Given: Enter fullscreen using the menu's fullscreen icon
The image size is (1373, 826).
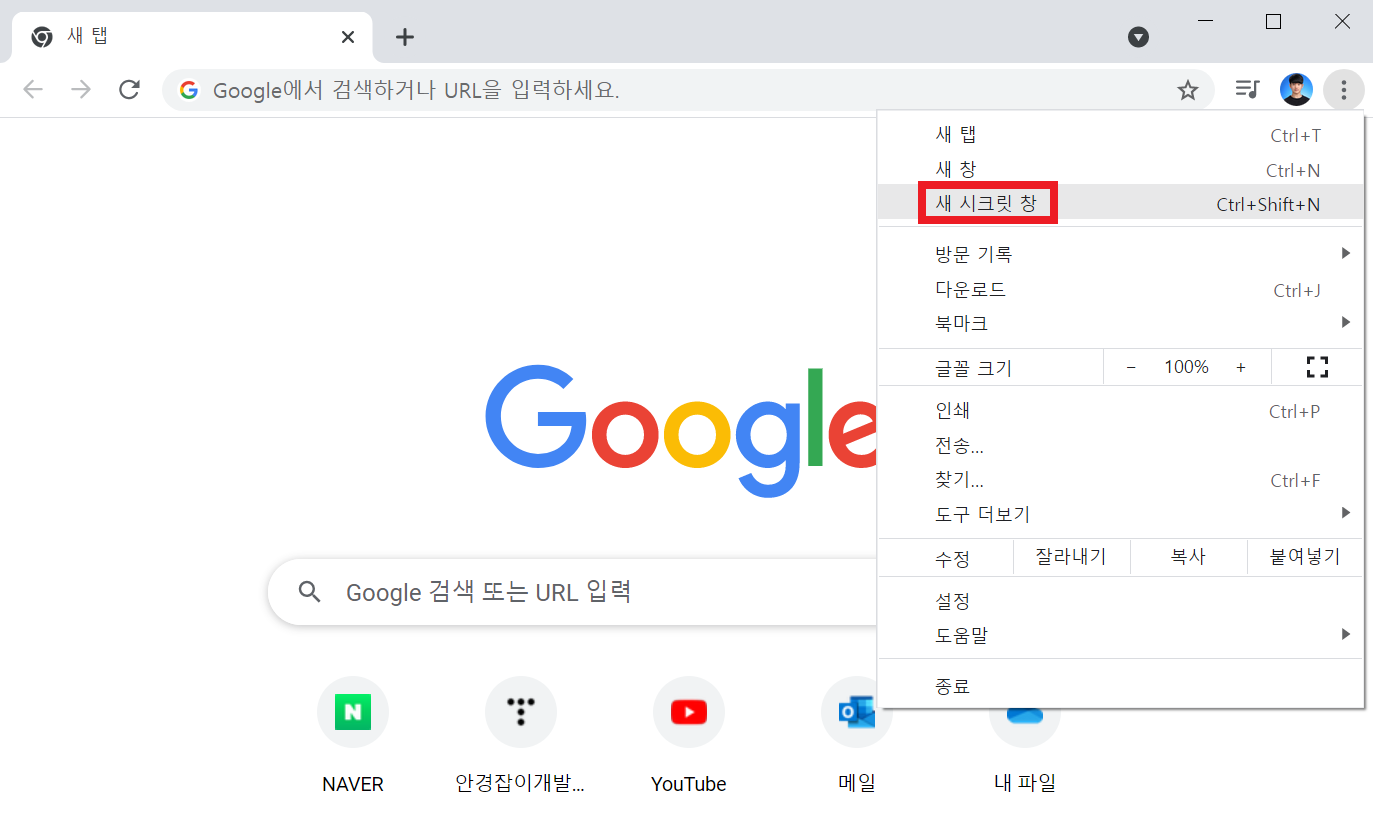Looking at the screenshot, I should tap(1317, 367).
